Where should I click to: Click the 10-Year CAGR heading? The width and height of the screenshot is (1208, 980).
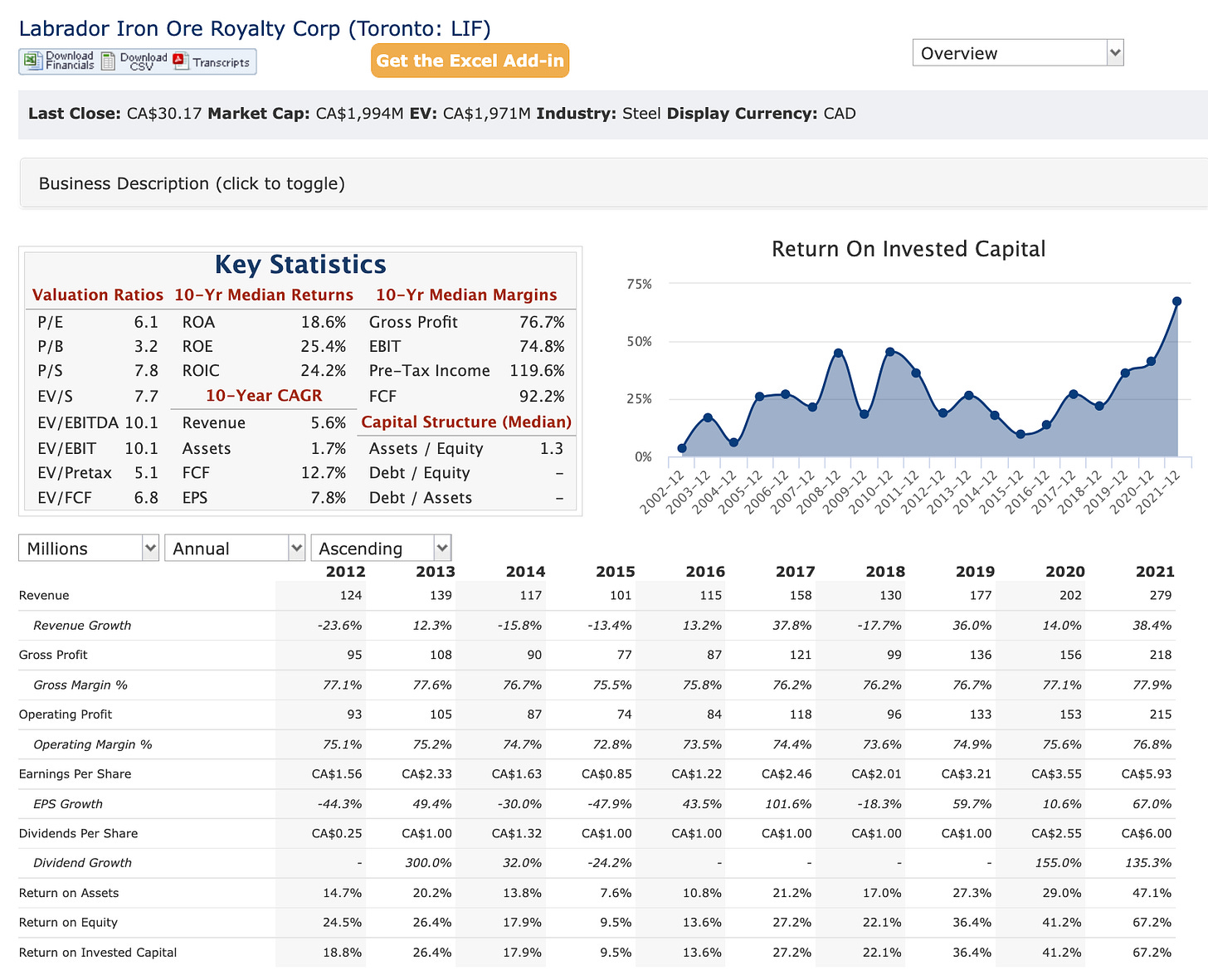coord(264,396)
